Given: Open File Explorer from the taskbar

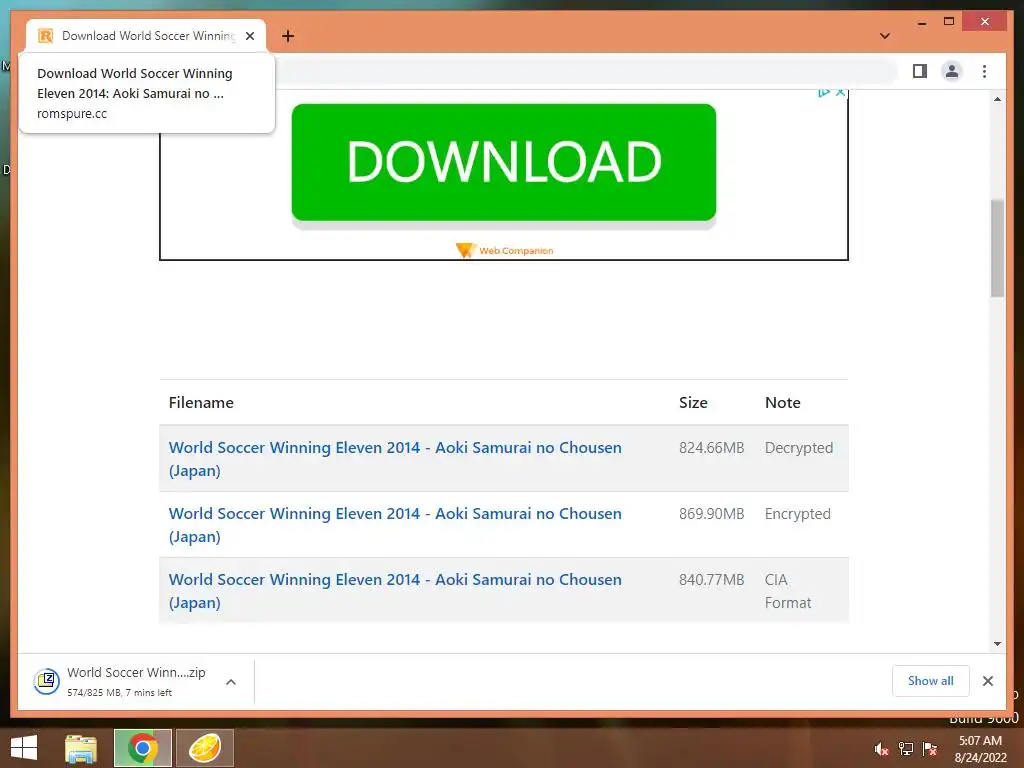Looking at the screenshot, I should [x=80, y=748].
